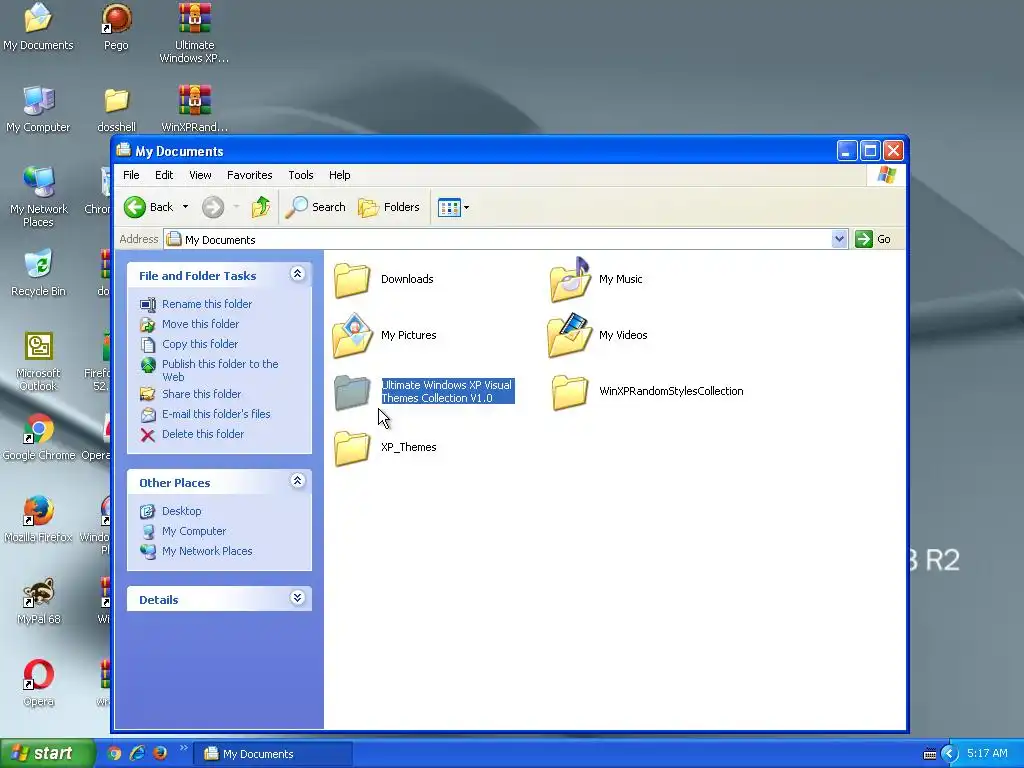Click My Computer desktop icon

click(x=38, y=109)
